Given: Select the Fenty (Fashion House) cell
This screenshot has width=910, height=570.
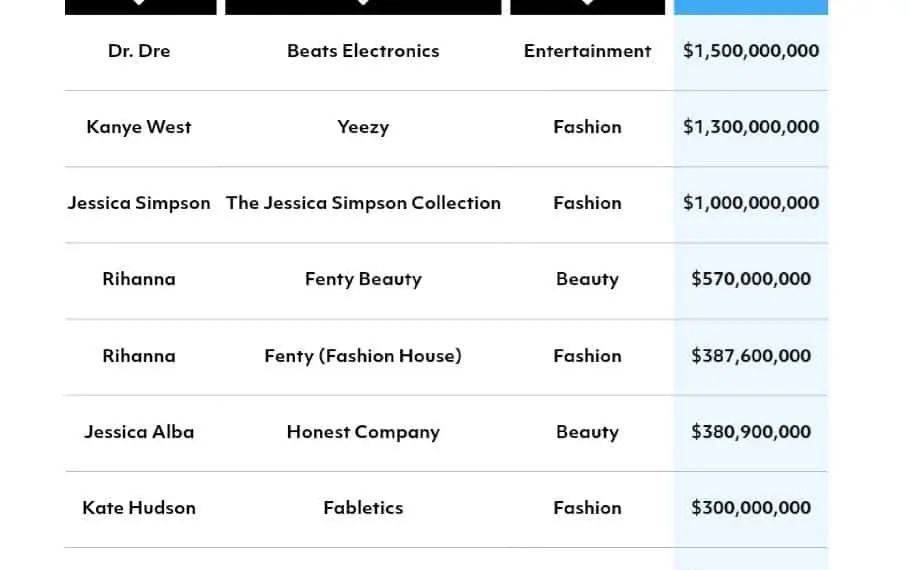Looking at the screenshot, I should [363, 356].
